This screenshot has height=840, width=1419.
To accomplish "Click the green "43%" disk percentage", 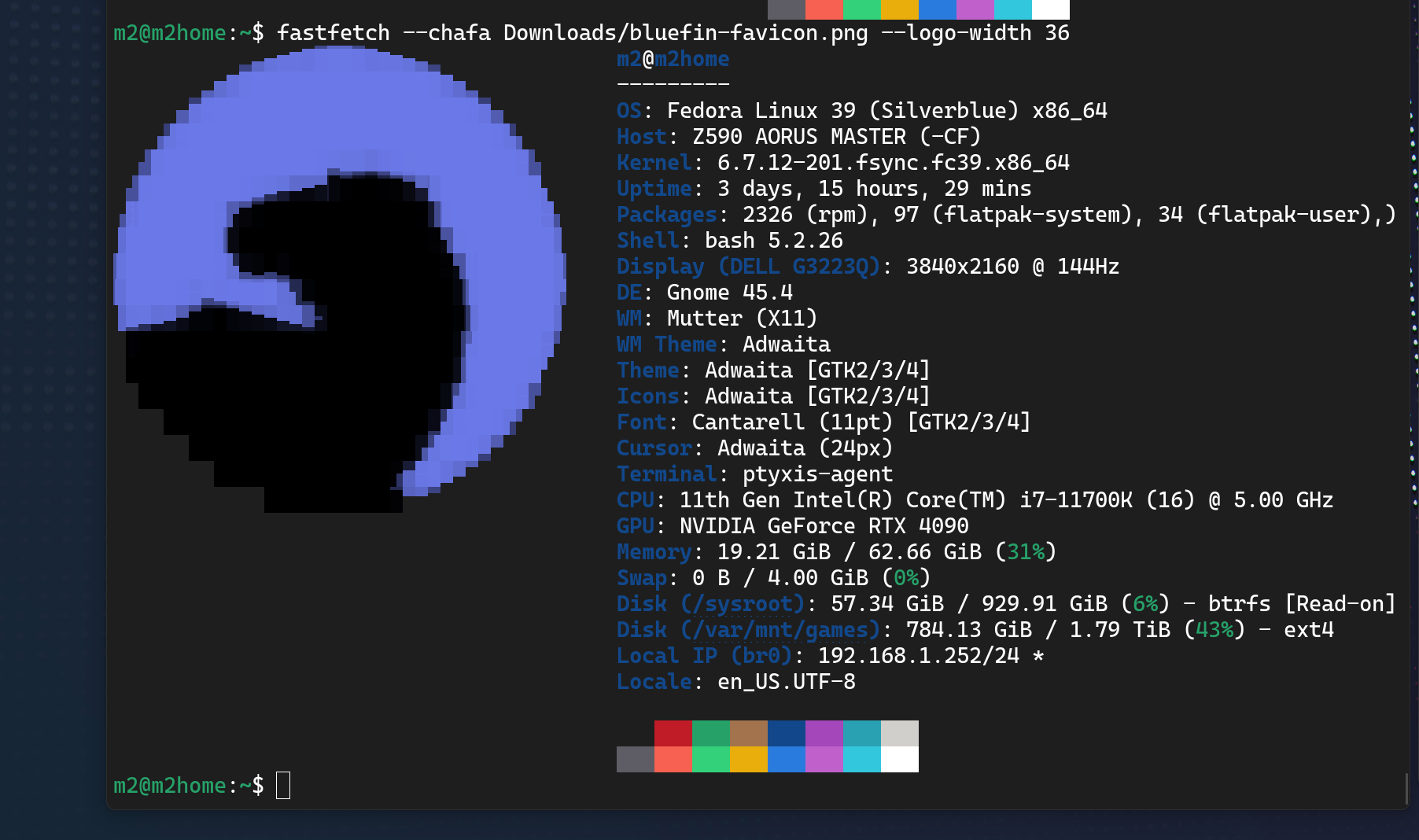I will [x=1214, y=630].
